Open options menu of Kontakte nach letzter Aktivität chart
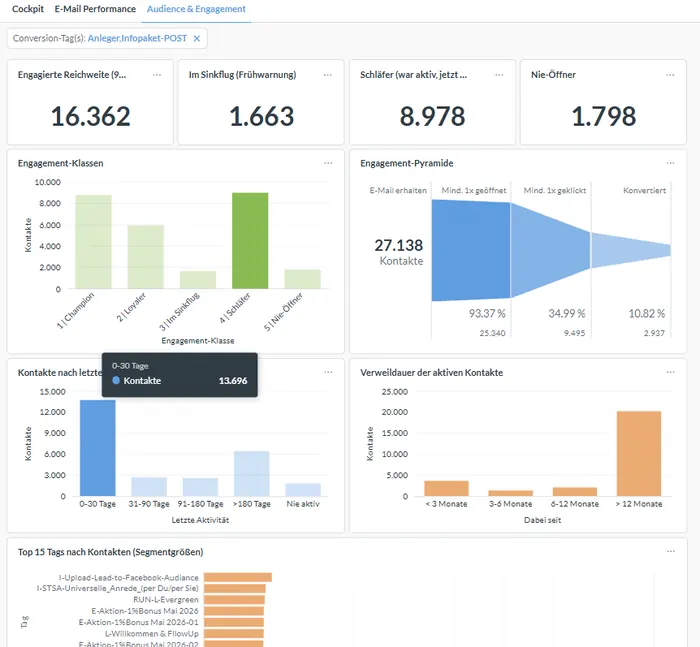 point(328,372)
